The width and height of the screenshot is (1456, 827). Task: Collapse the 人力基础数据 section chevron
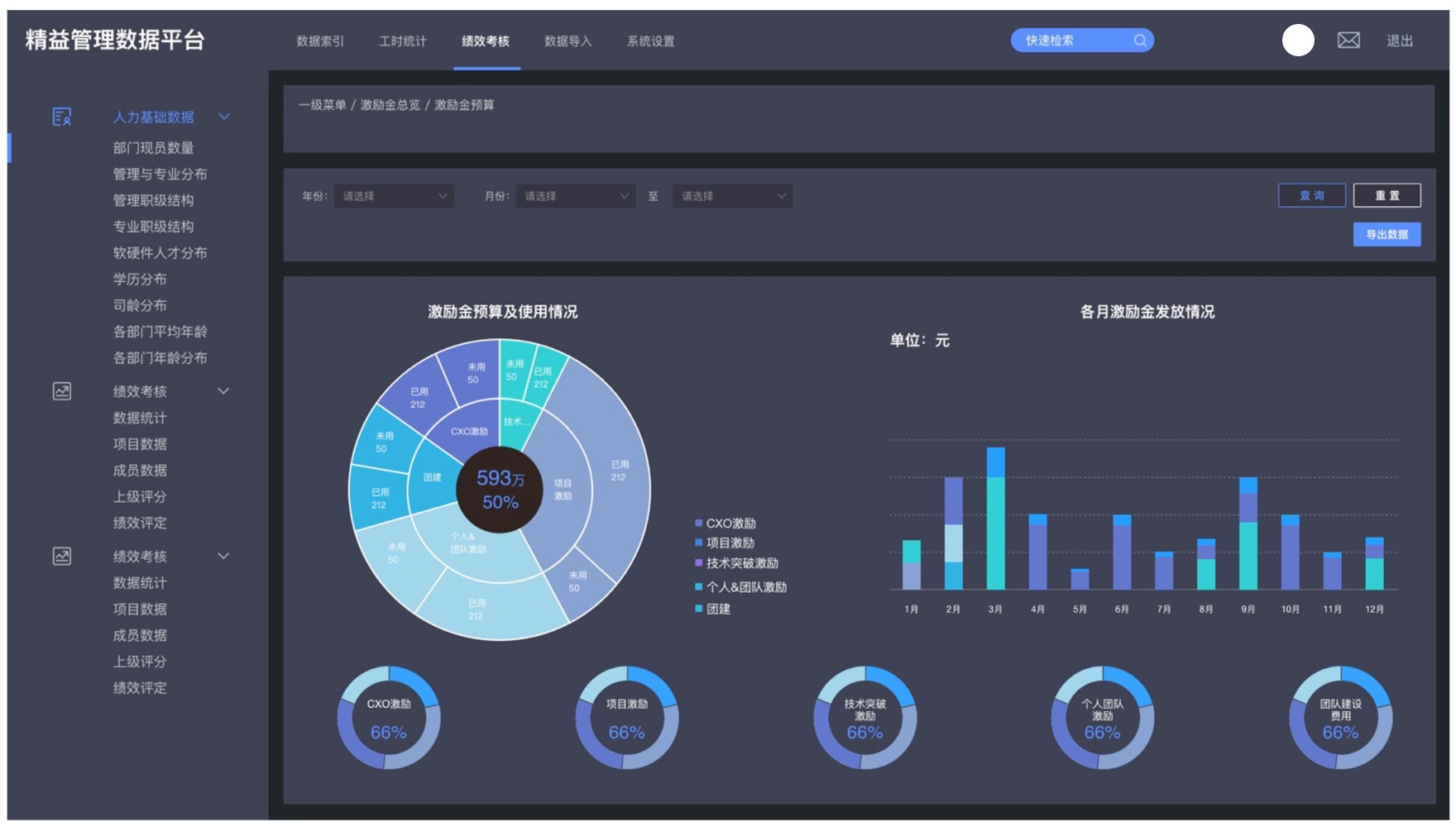coord(224,117)
